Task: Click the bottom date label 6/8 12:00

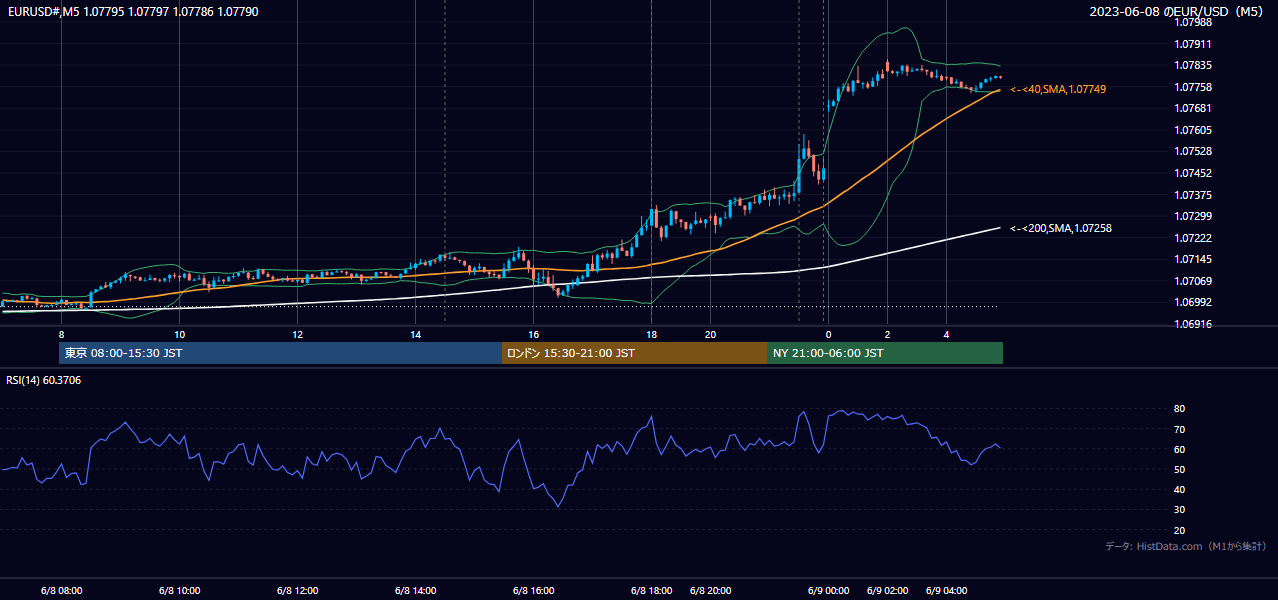Action: (297, 591)
